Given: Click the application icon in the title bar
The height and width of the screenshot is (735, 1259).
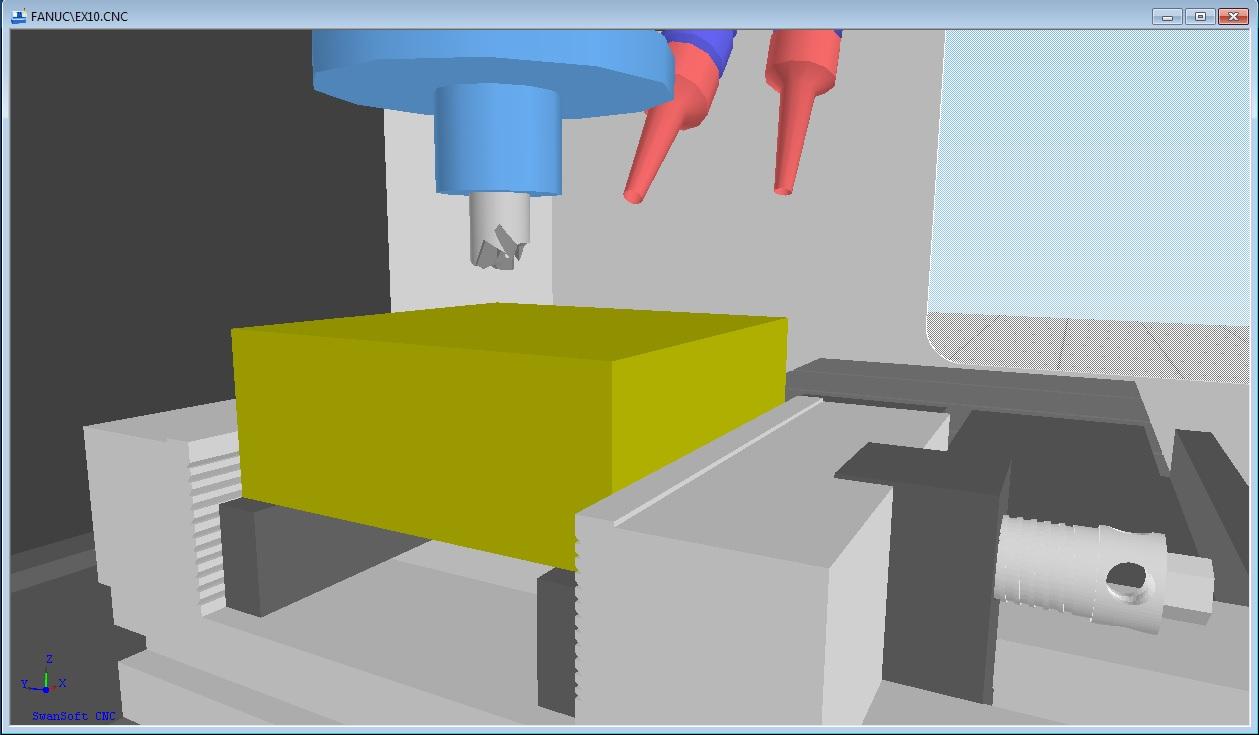Looking at the screenshot, I should point(18,16).
